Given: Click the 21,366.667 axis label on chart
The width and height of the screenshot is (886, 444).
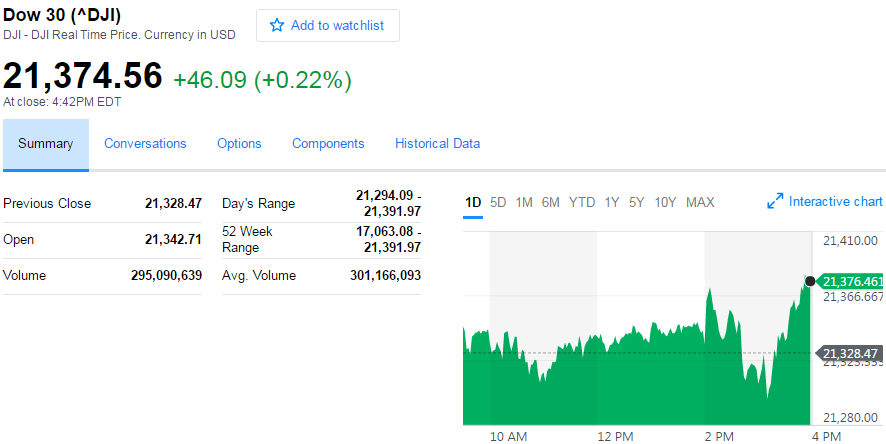Looking at the screenshot, I should pos(853,297).
